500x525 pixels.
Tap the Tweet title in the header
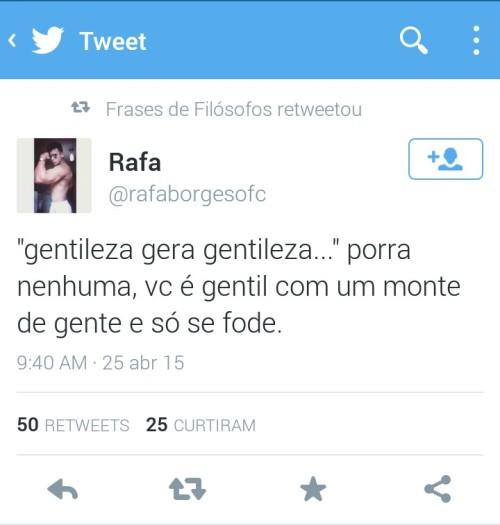(113, 42)
